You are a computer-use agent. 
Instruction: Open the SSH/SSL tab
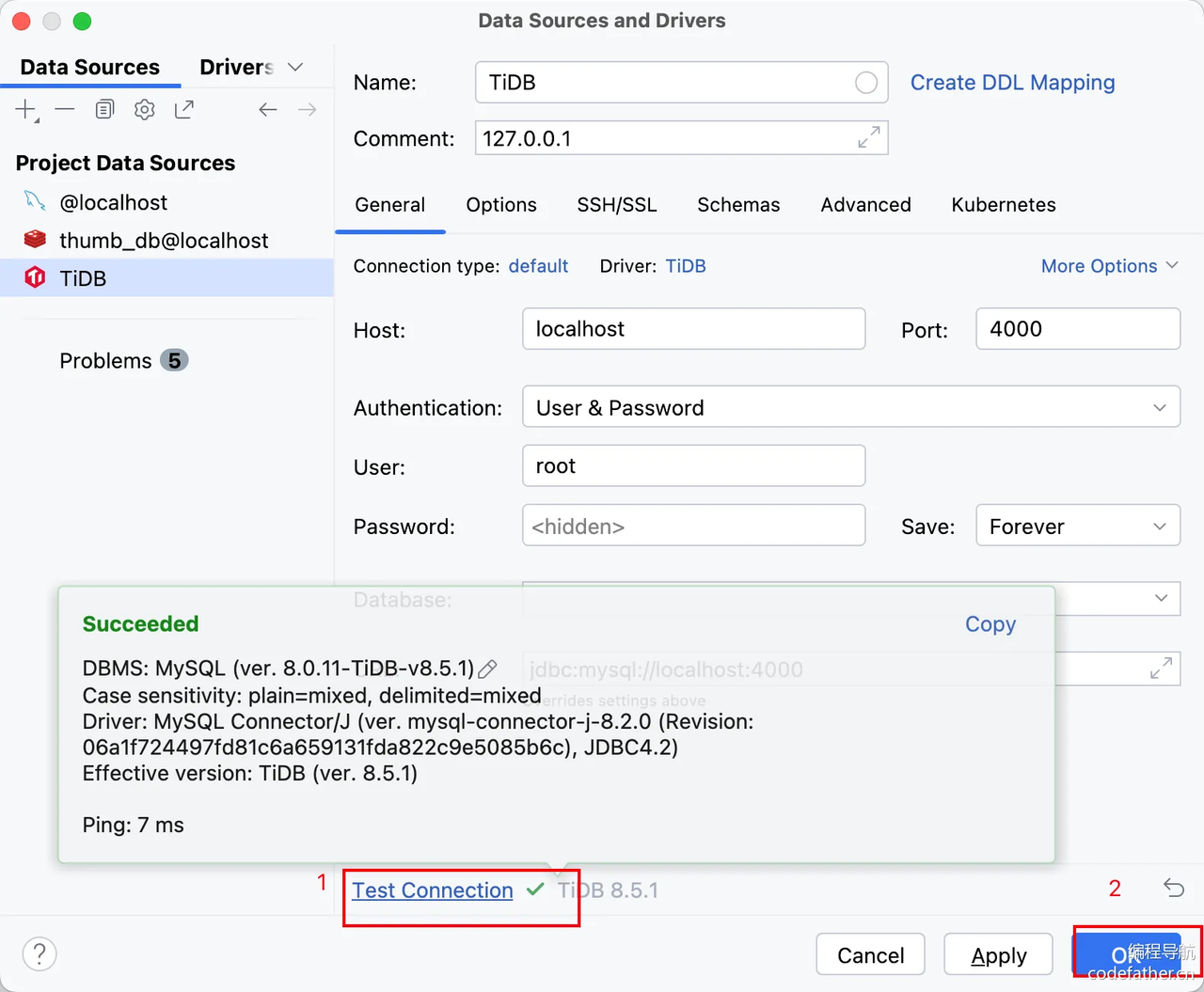(x=617, y=205)
